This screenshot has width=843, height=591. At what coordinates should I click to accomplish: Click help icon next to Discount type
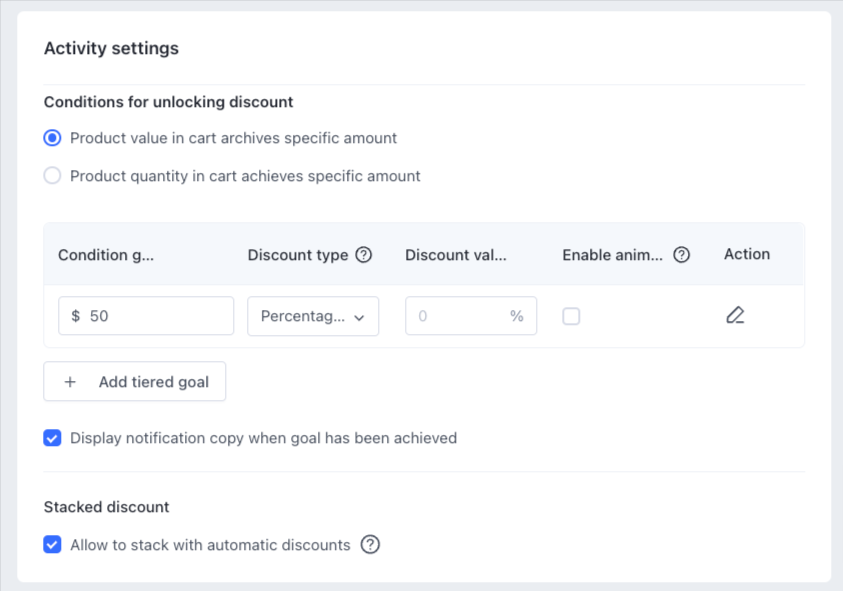(364, 255)
